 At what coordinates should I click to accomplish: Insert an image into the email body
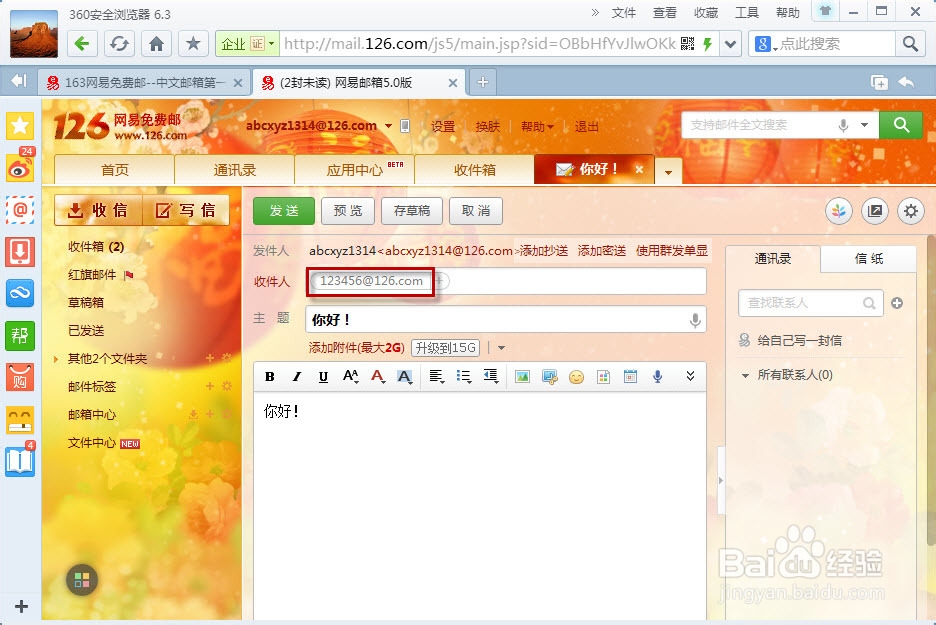521,377
